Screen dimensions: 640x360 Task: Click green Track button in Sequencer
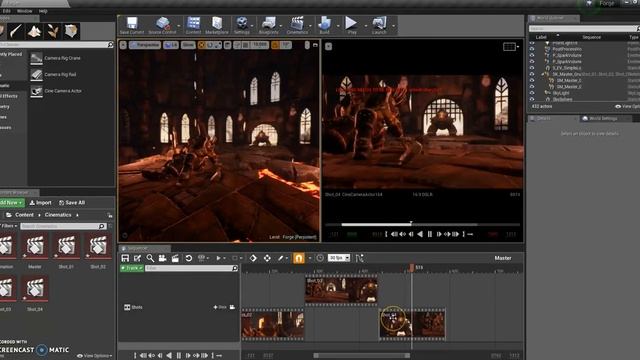click(131, 268)
